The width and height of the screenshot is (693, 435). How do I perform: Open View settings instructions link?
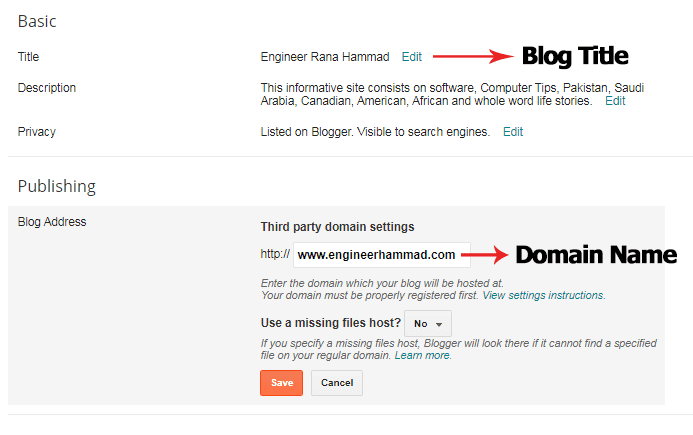pos(543,295)
